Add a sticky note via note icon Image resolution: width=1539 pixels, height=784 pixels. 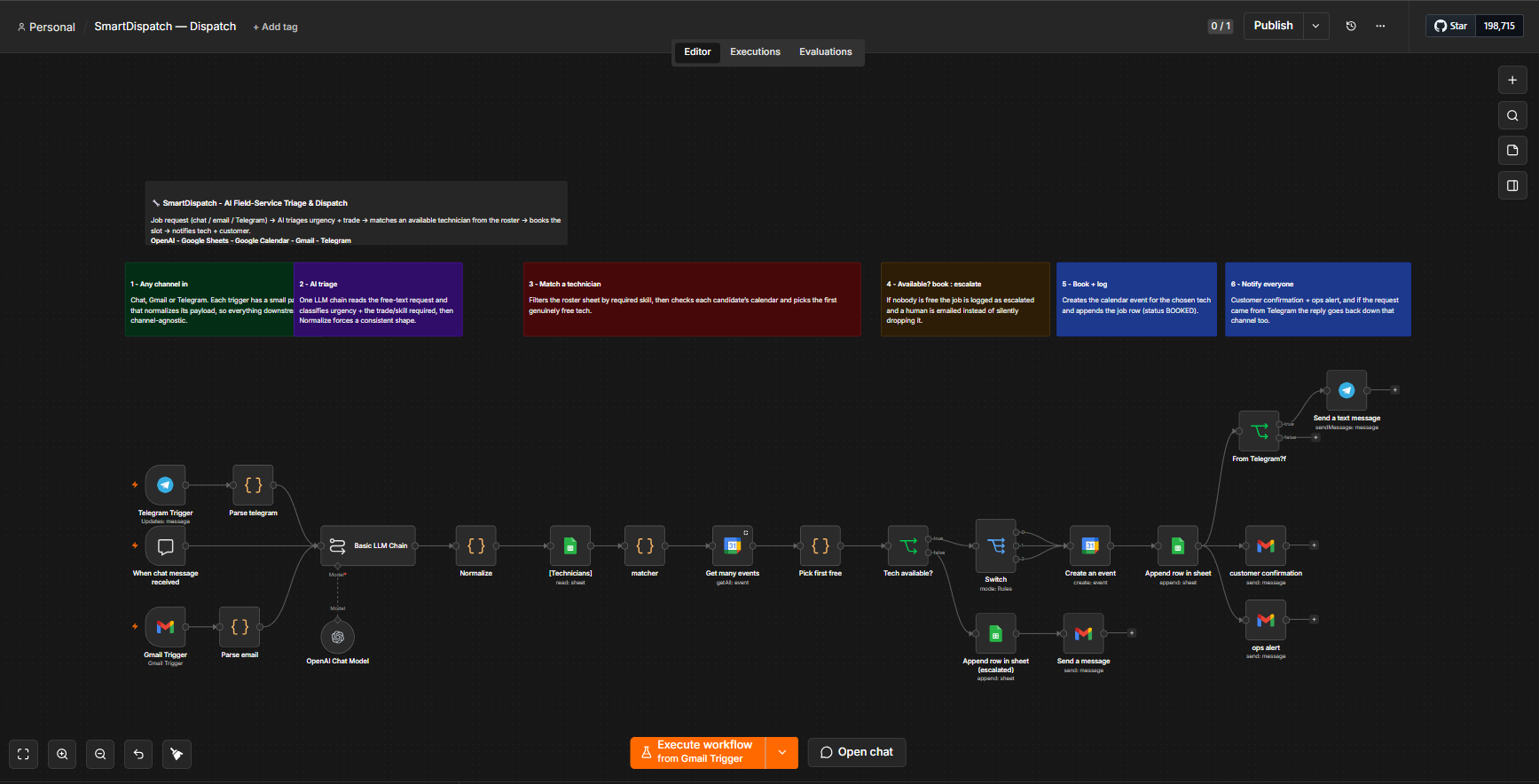pyautogui.click(x=1512, y=150)
